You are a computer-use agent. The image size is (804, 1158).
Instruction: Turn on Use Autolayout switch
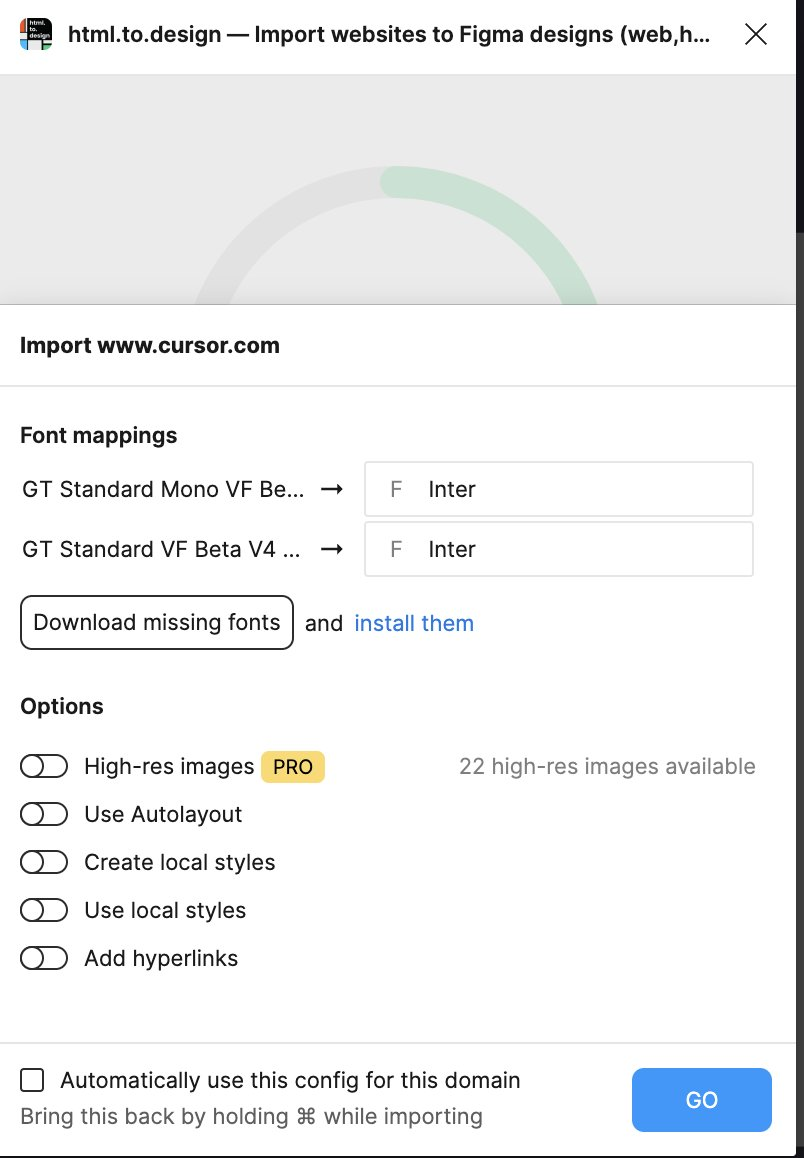click(44, 815)
